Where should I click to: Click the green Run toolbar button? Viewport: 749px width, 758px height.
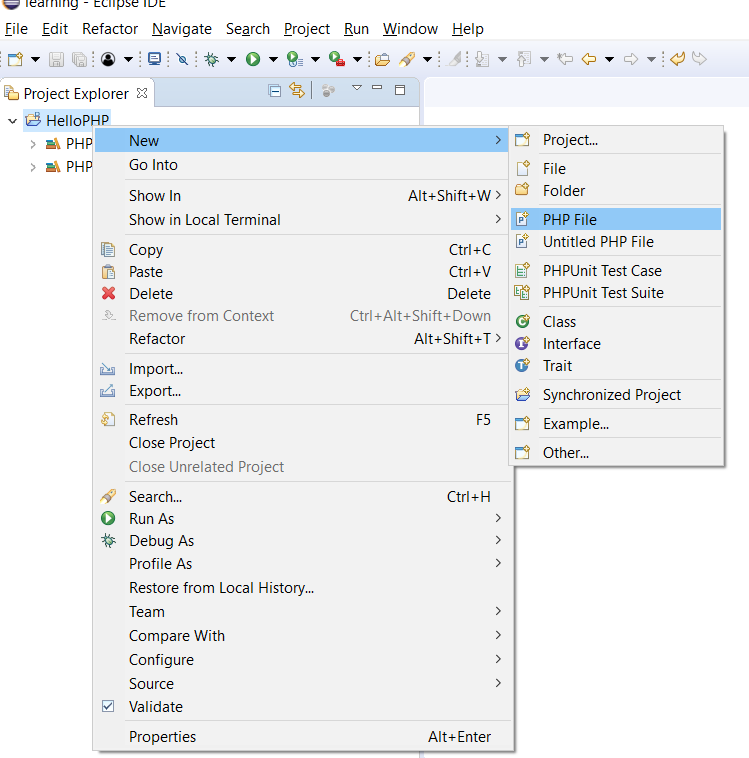253,59
